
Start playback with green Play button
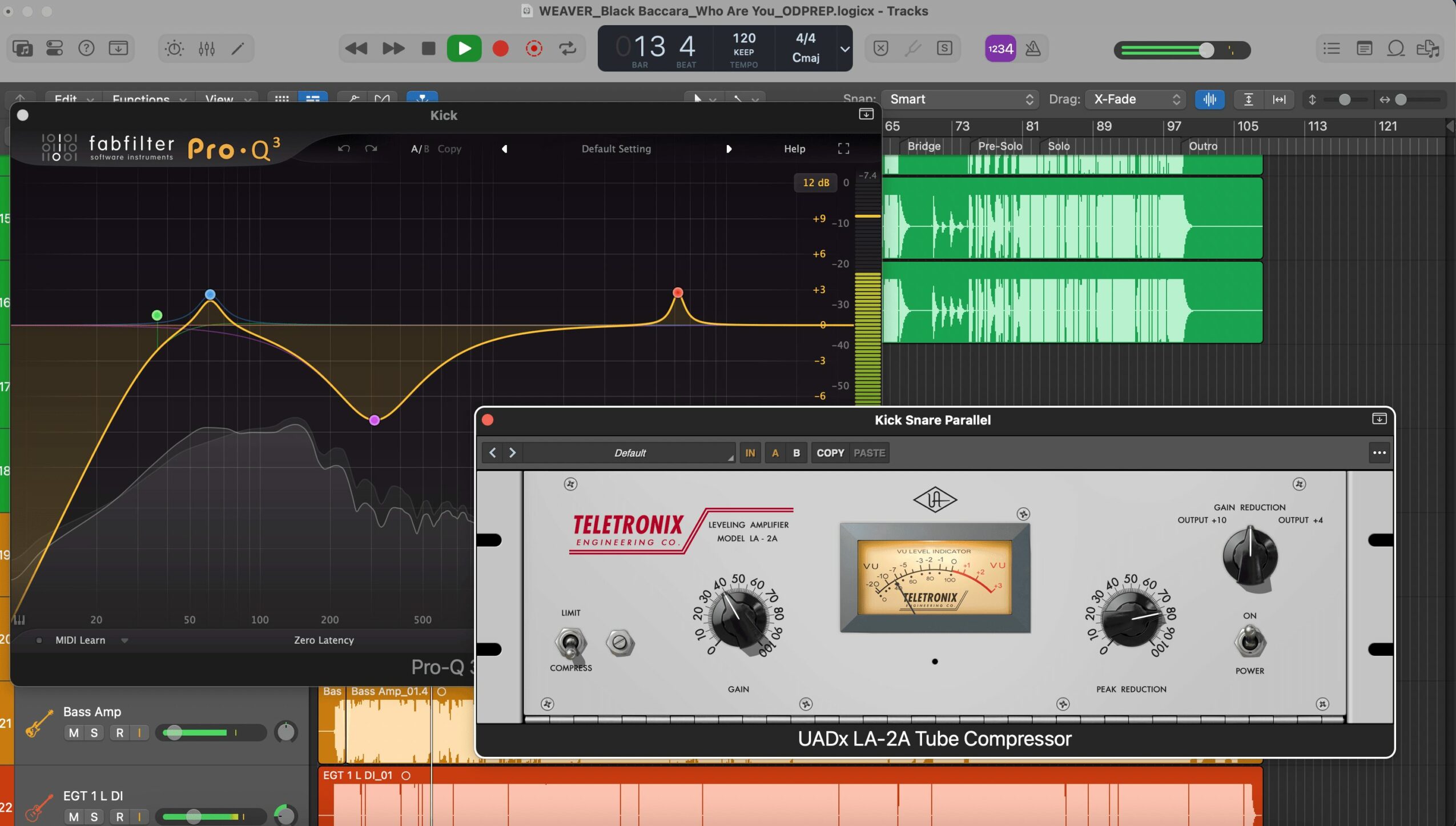[464, 49]
